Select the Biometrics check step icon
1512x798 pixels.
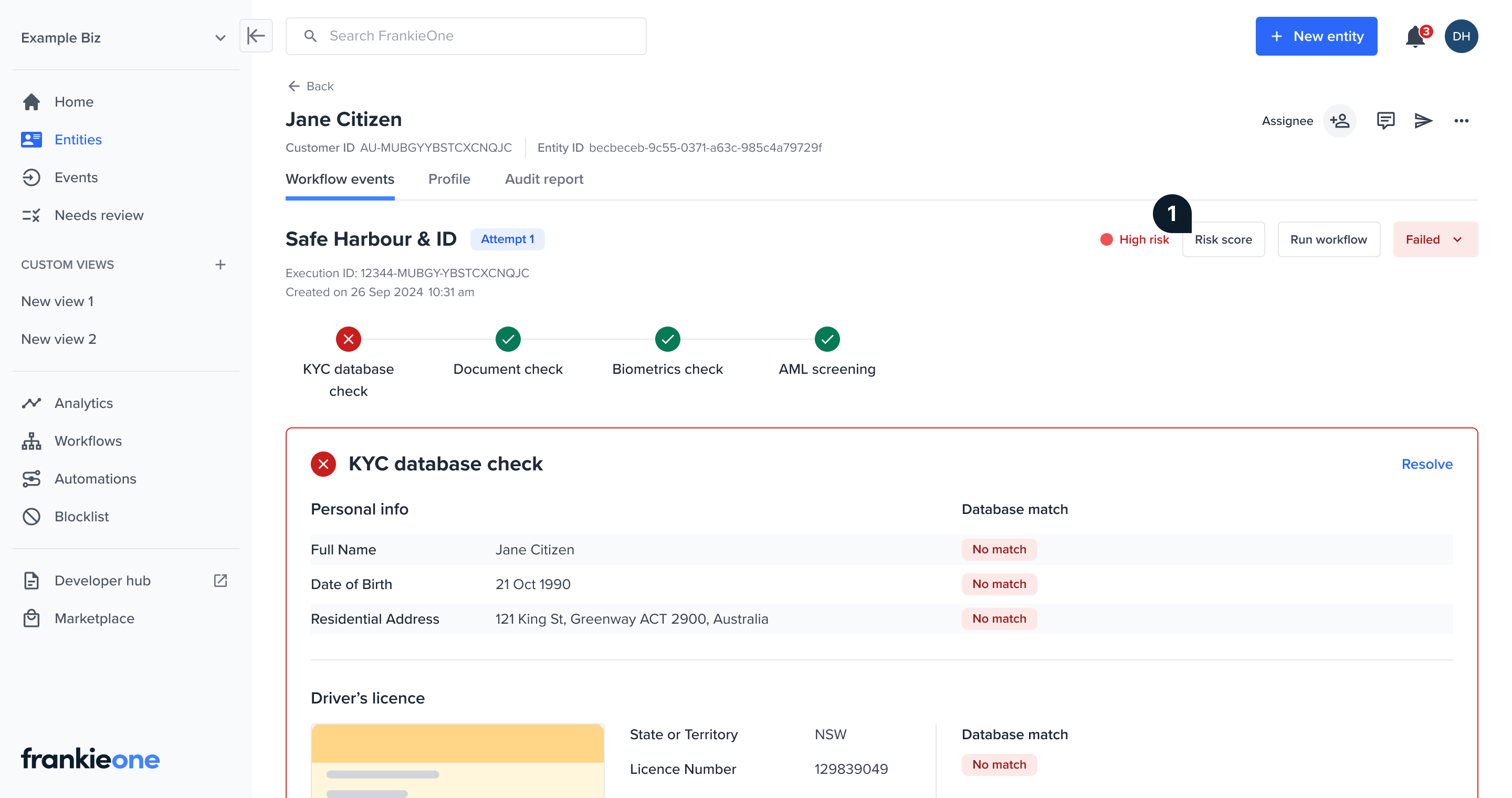[x=667, y=339]
